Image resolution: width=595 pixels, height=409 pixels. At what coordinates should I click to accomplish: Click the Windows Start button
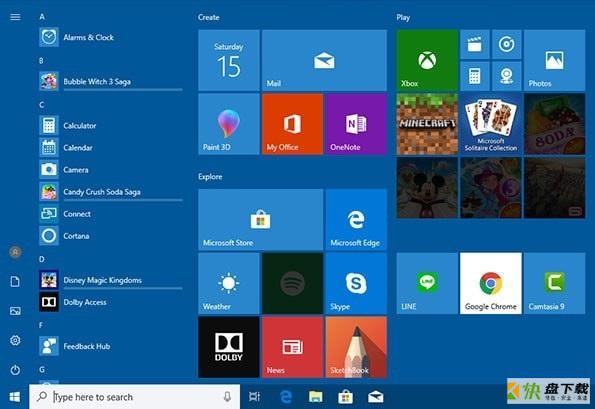pos(14,397)
